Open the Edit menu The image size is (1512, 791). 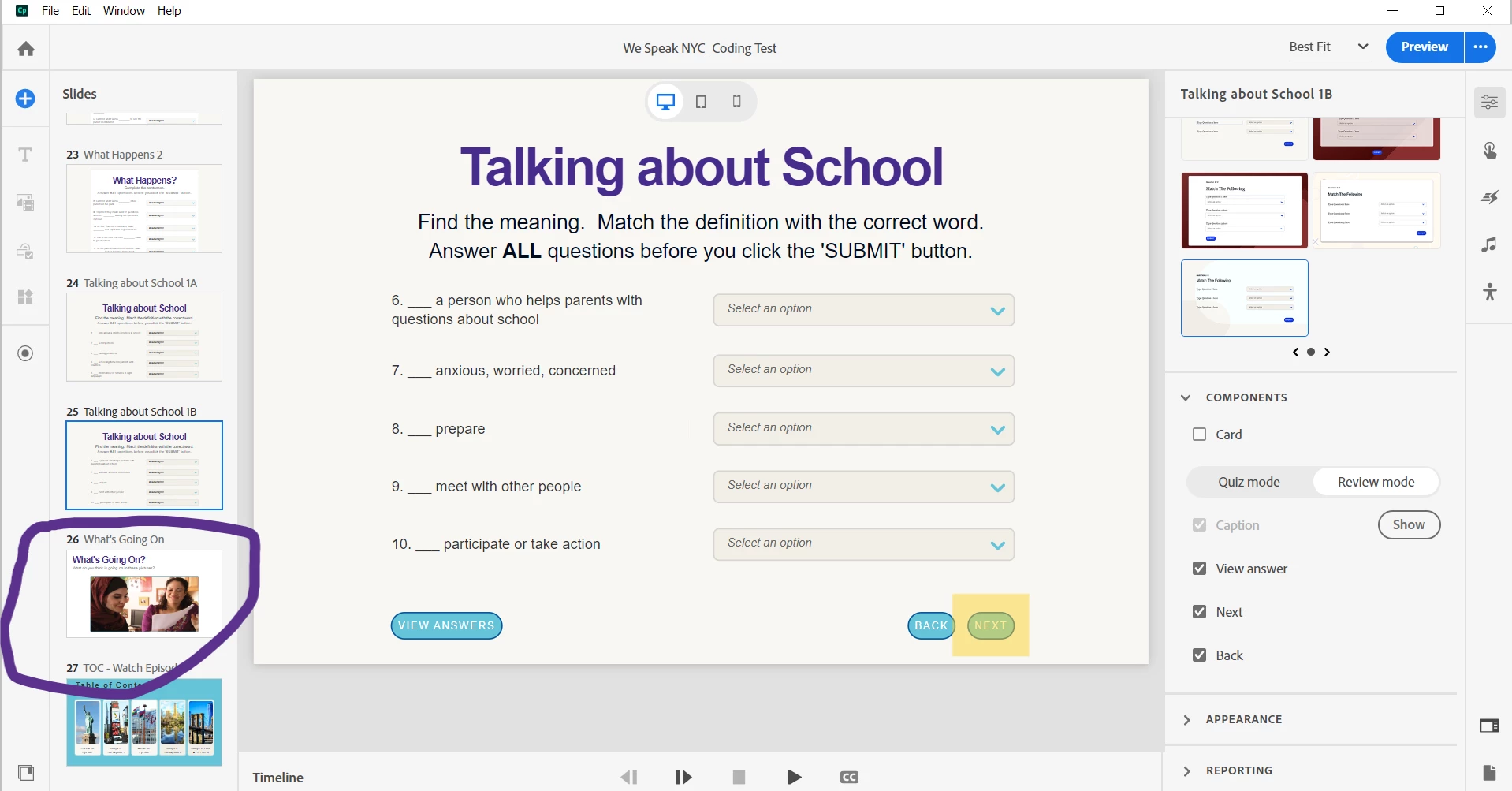click(x=81, y=10)
